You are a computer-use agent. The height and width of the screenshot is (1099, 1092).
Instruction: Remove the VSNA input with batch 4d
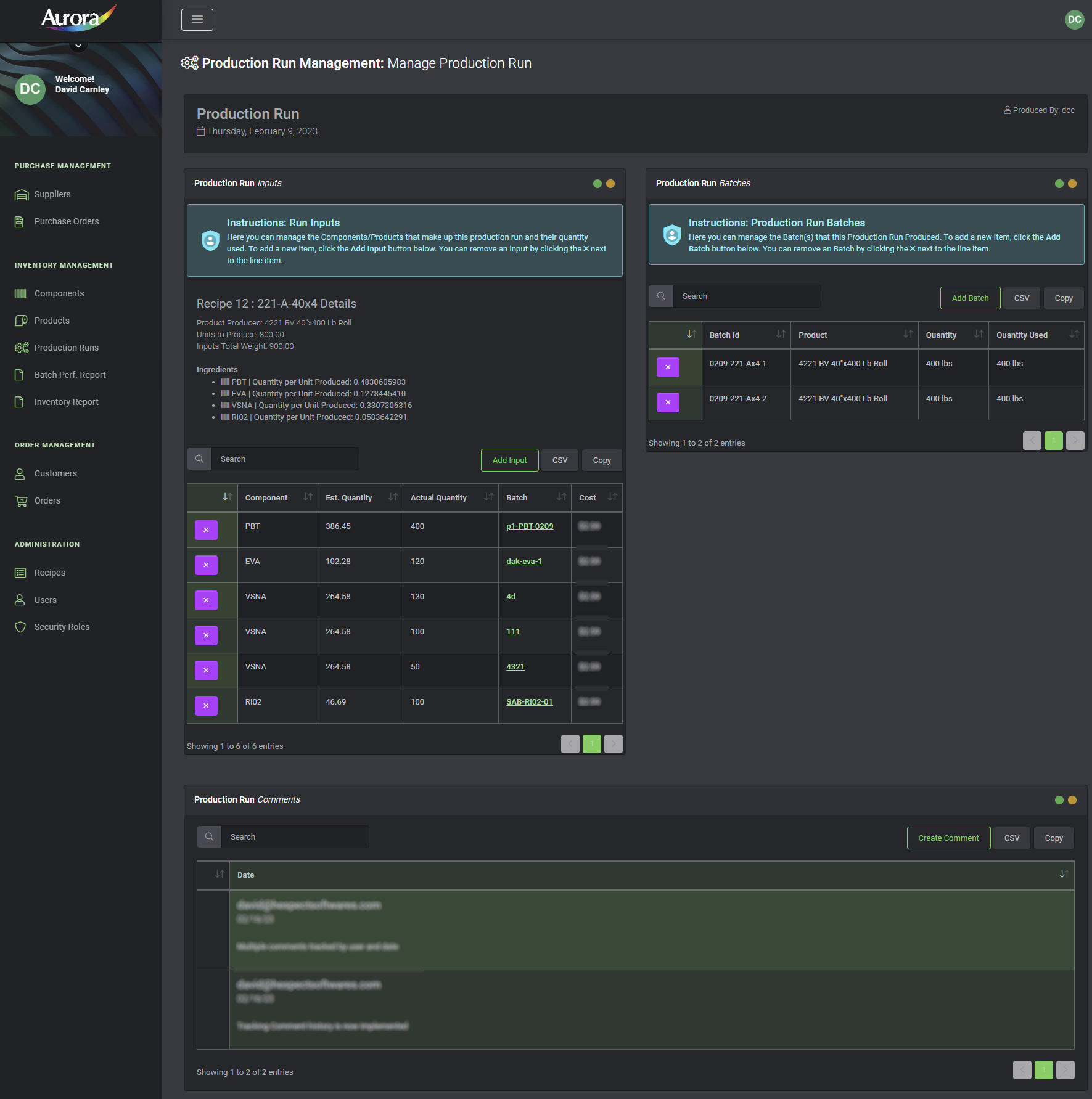[206, 600]
